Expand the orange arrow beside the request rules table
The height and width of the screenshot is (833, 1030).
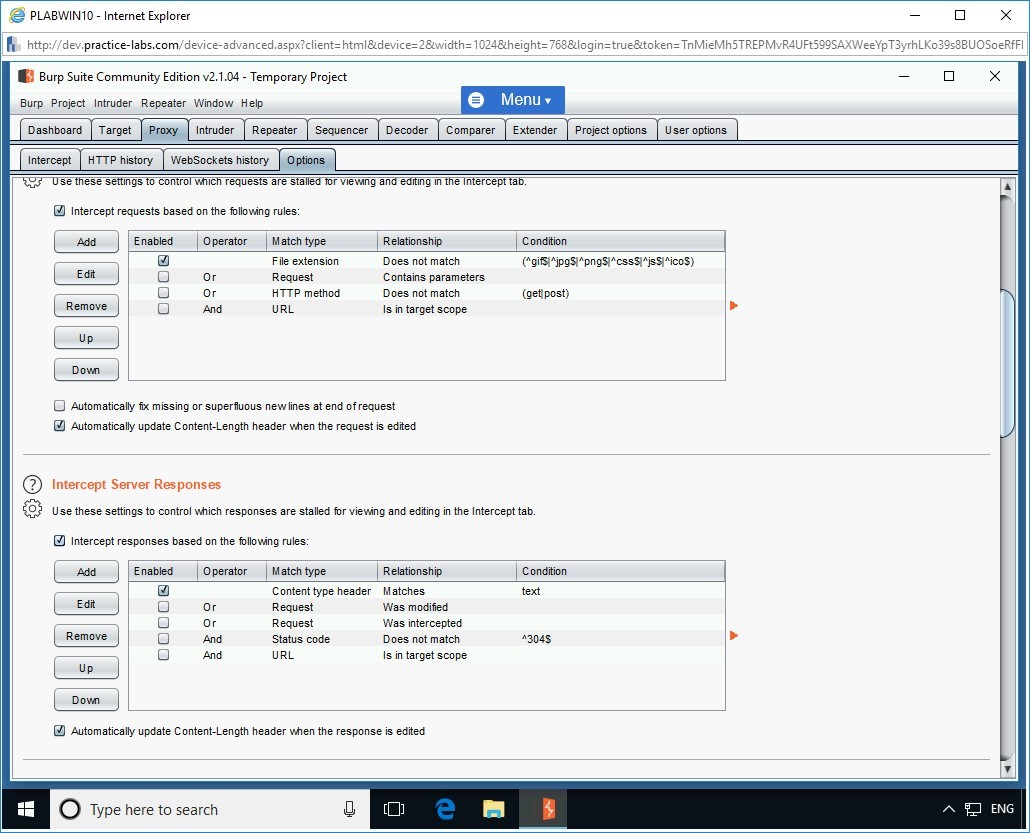[734, 307]
